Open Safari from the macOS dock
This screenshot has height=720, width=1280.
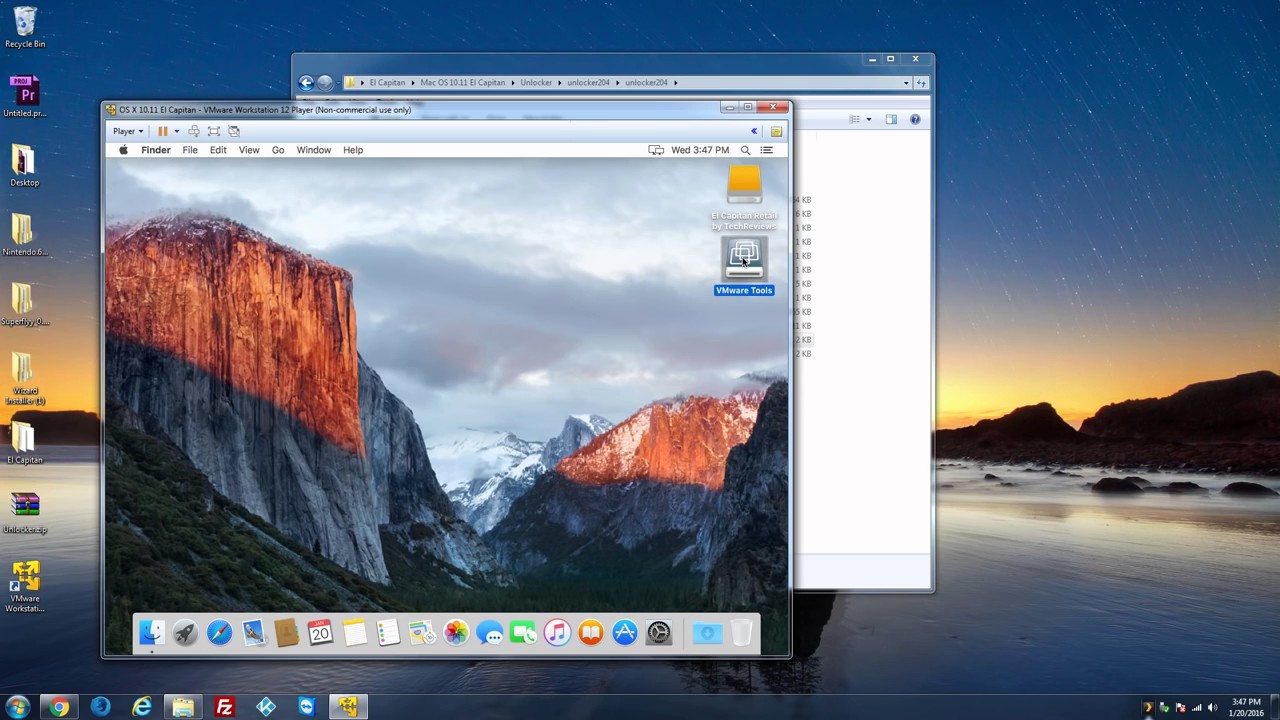pyautogui.click(x=219, y=633)
